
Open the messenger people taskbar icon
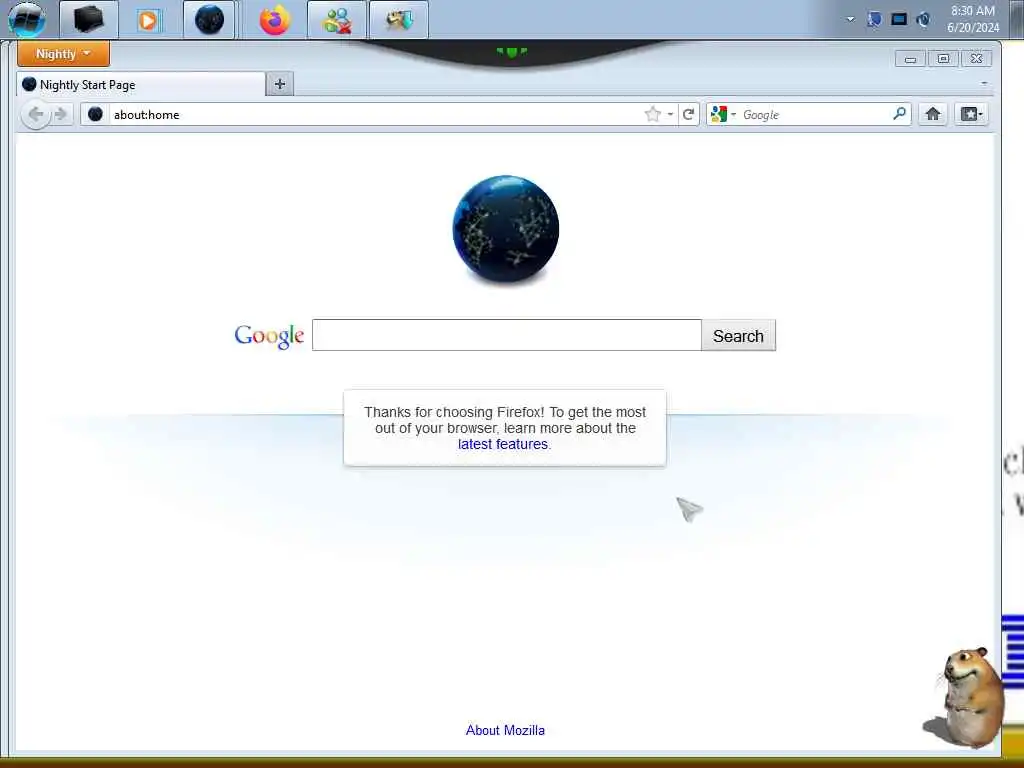336,20
